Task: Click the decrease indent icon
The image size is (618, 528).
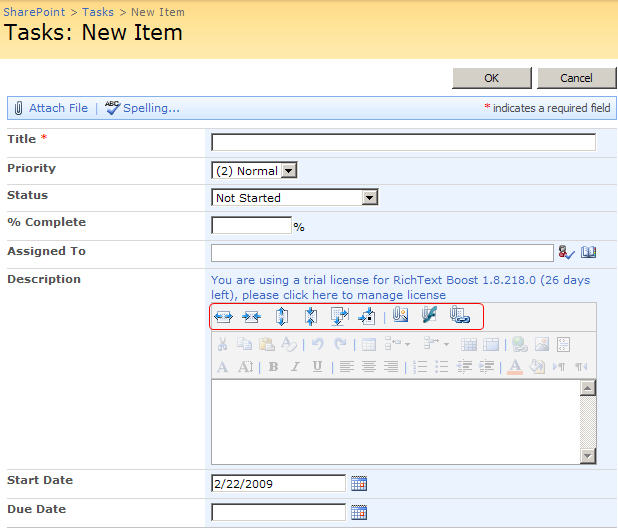Action: [x=464, y=367]
